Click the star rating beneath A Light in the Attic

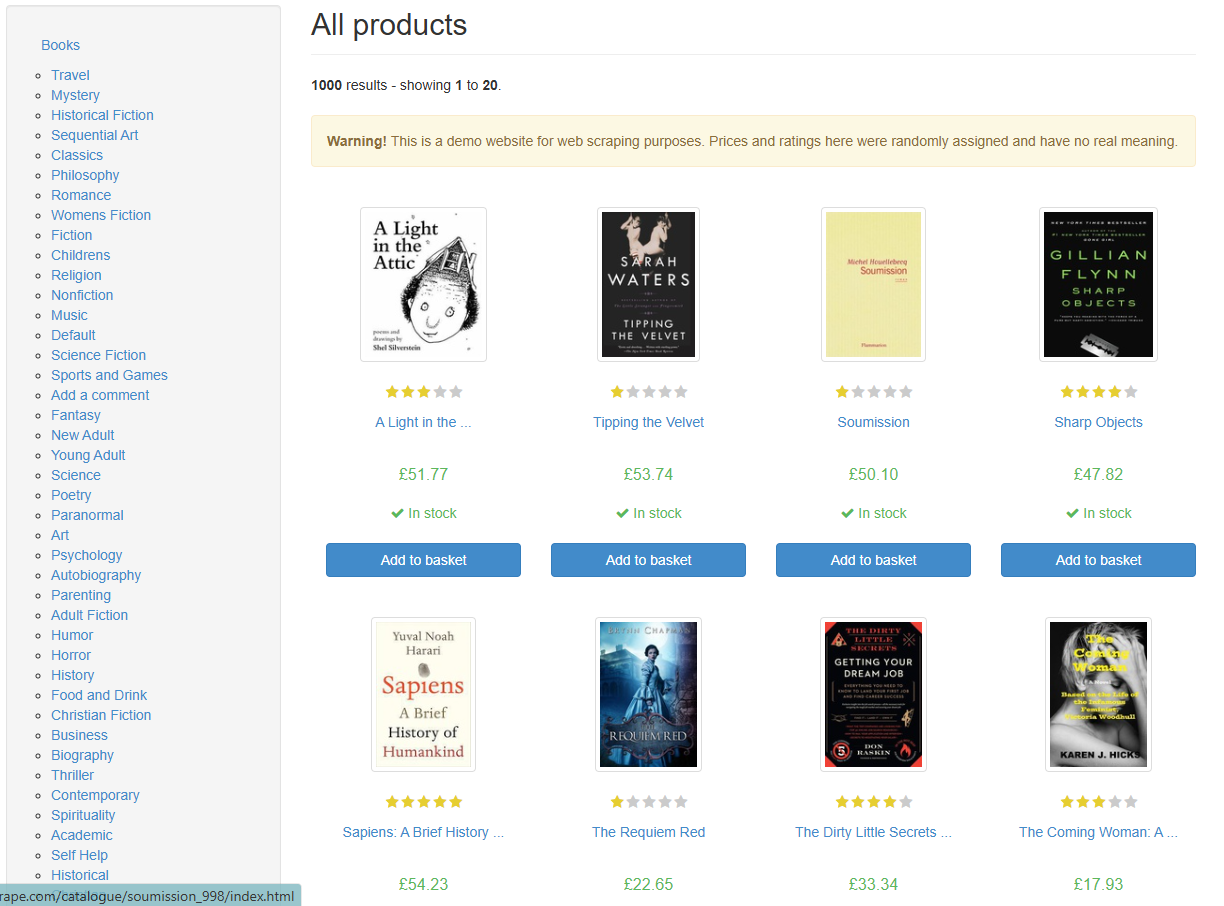423,391
